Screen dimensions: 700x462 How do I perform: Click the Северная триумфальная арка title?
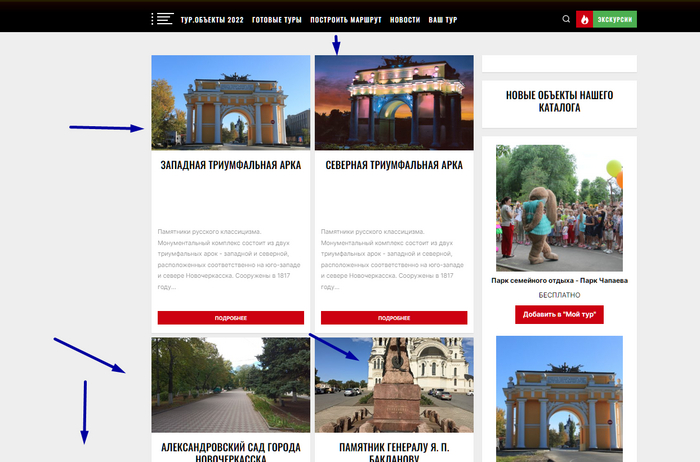[x=394, y=165]
